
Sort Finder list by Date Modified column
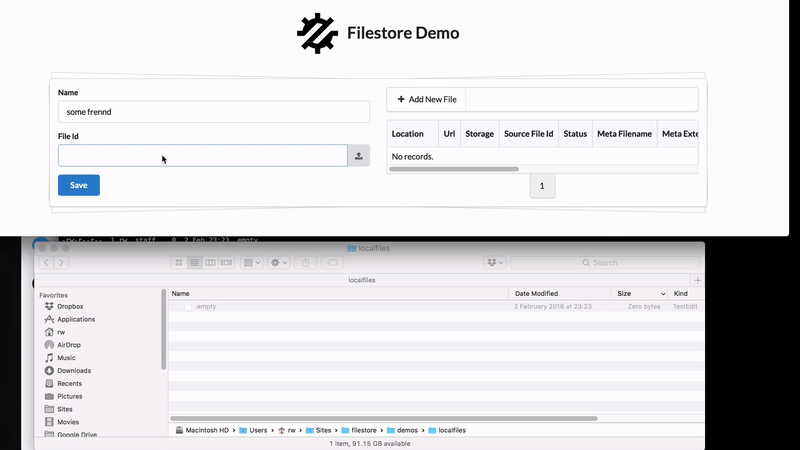click(x=560, y=293)
